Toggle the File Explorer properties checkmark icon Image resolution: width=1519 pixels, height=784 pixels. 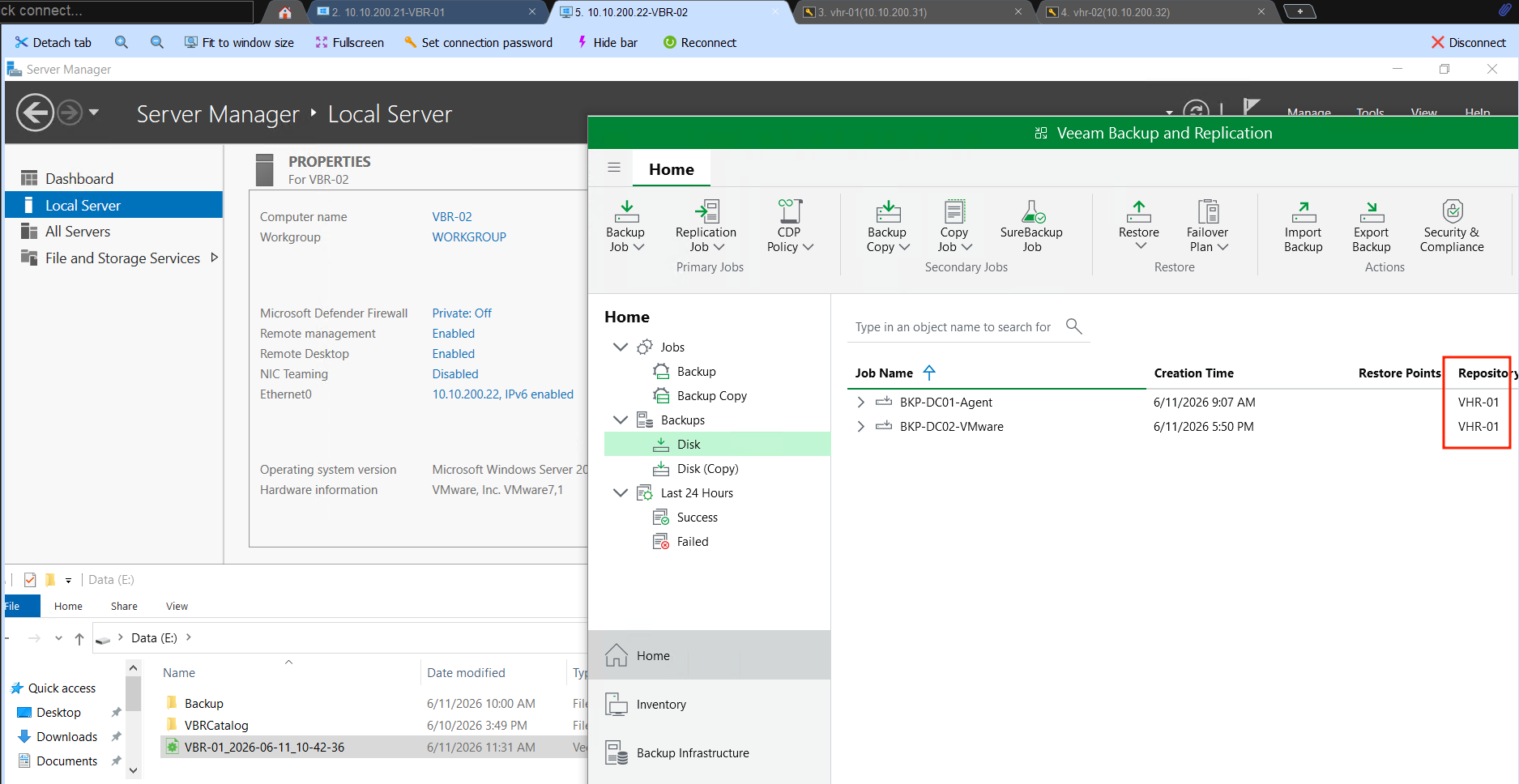click(30, 580)
